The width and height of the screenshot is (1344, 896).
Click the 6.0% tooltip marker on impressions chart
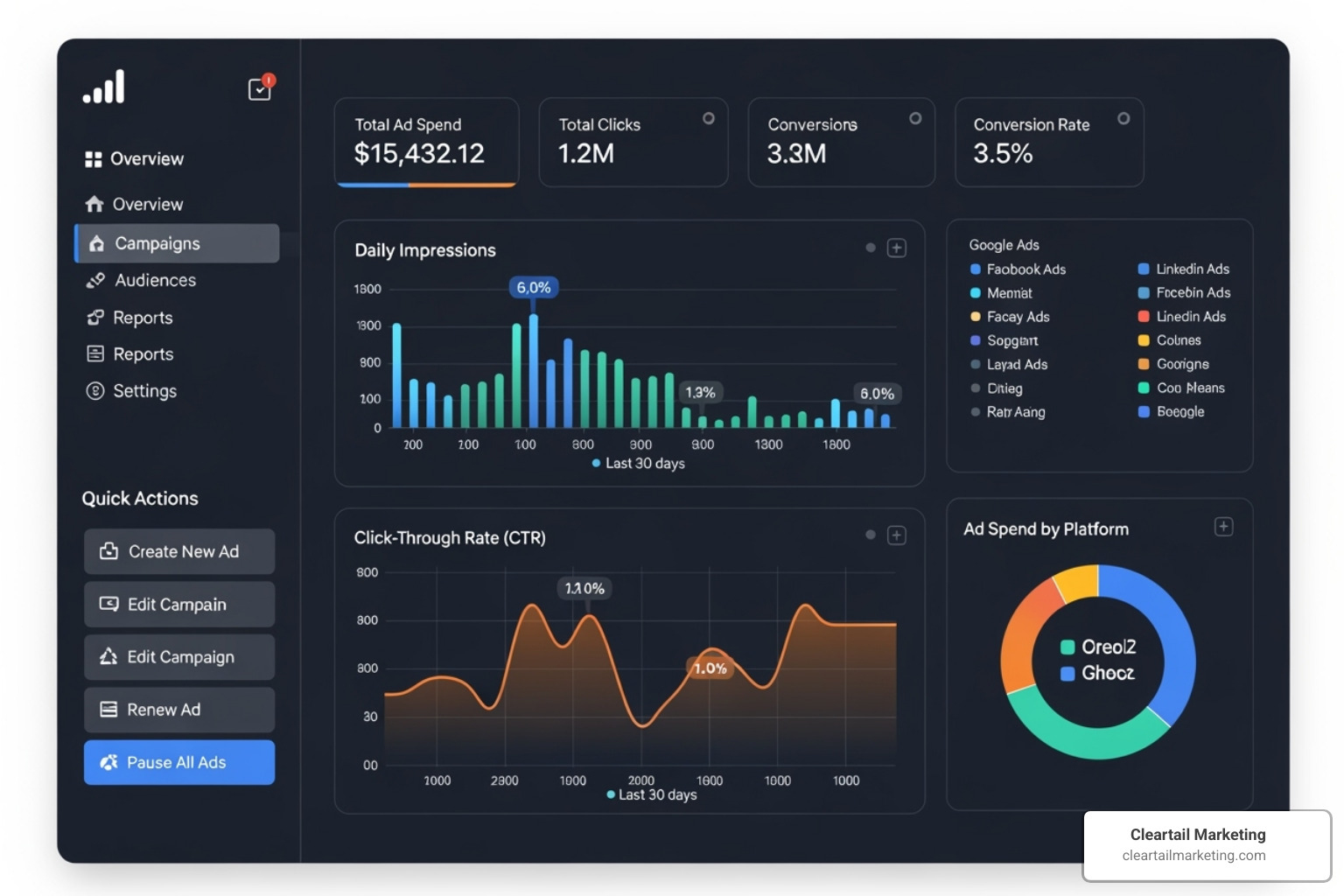tap(533, 287)
